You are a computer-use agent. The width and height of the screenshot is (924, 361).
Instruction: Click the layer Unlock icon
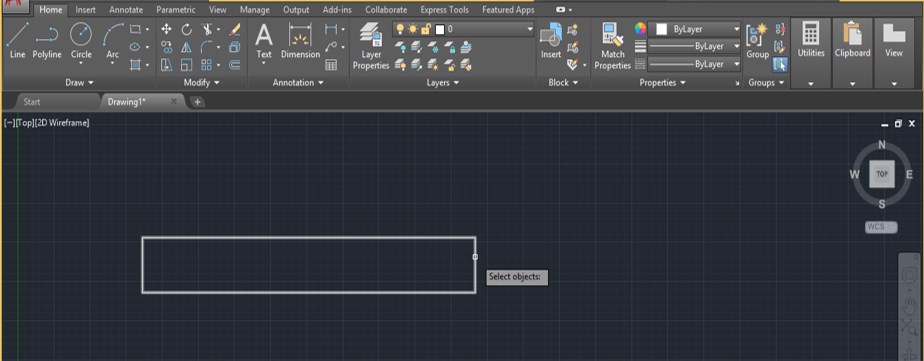click(449, 64)
